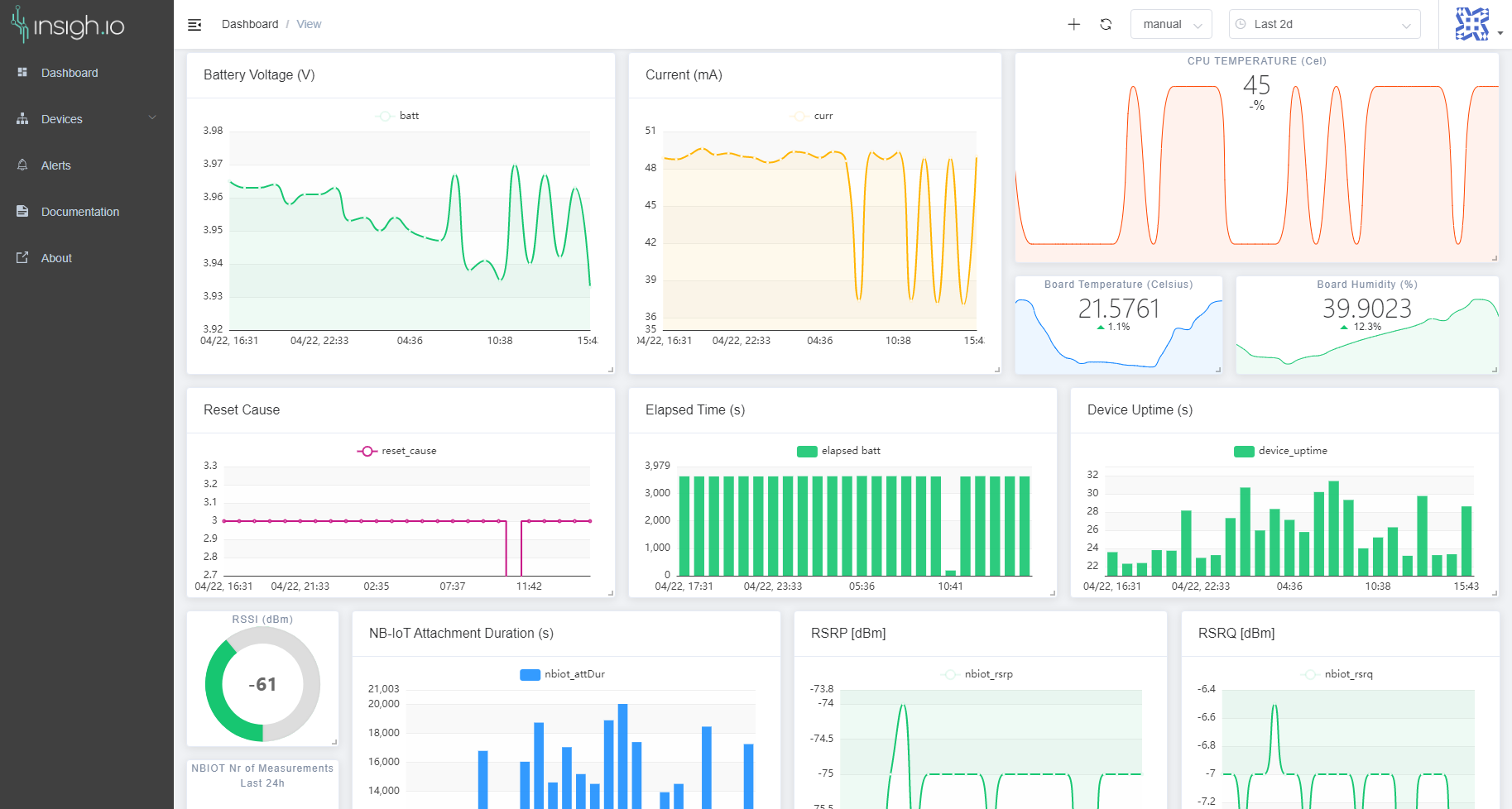
Task: Click the Elapsed Time (s) panel title
Action: click(695, 409)
